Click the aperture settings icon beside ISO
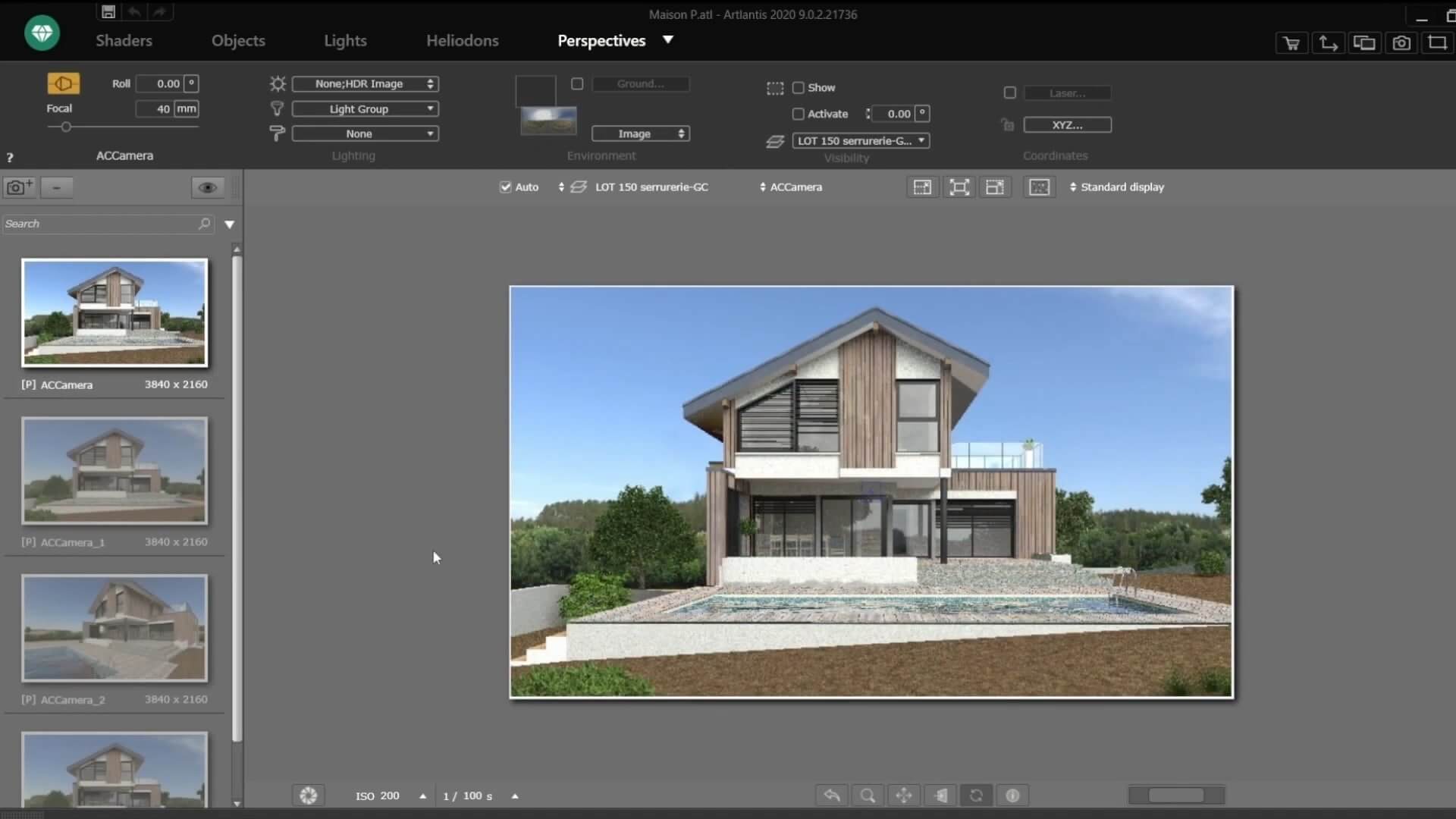Viewport: 1456px width, 819px height. [309, 795]
